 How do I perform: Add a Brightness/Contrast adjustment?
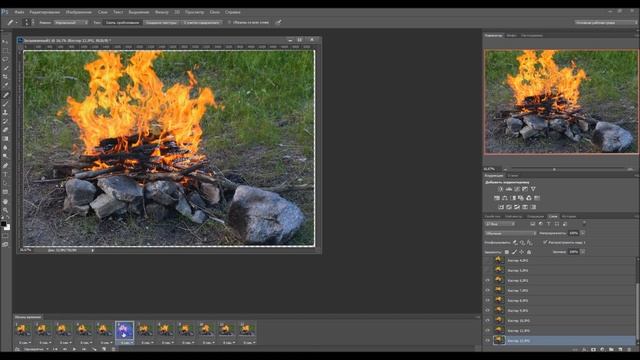click(x=500, y=189)
